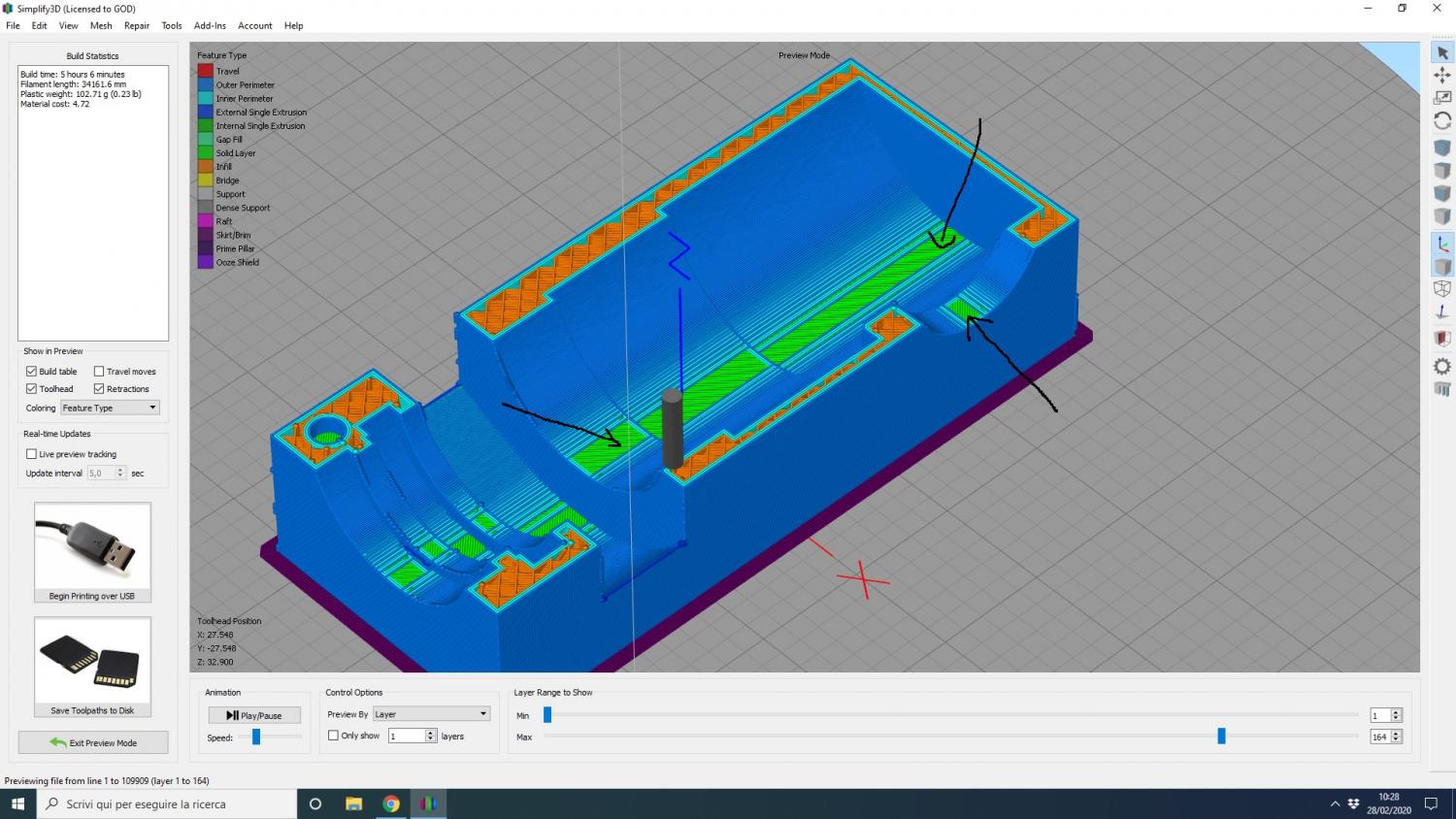Click Exit Preview Mode button
The height and width of the screenshot is (819, 1456).
93,742
